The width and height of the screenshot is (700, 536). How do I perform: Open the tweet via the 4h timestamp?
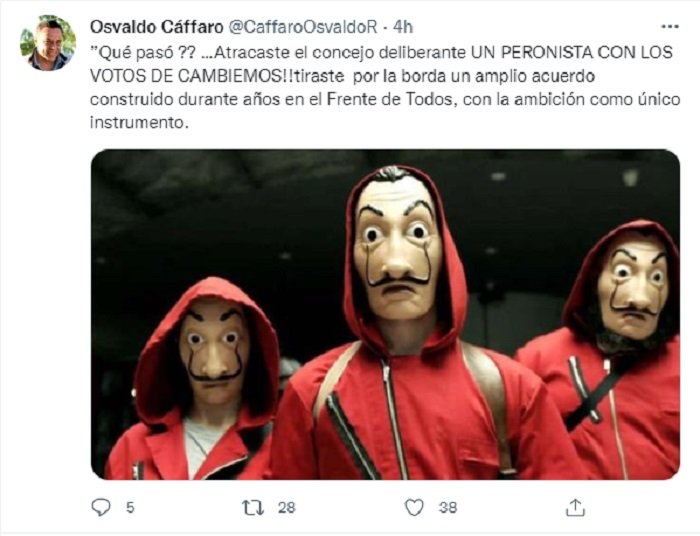(403, 27)
